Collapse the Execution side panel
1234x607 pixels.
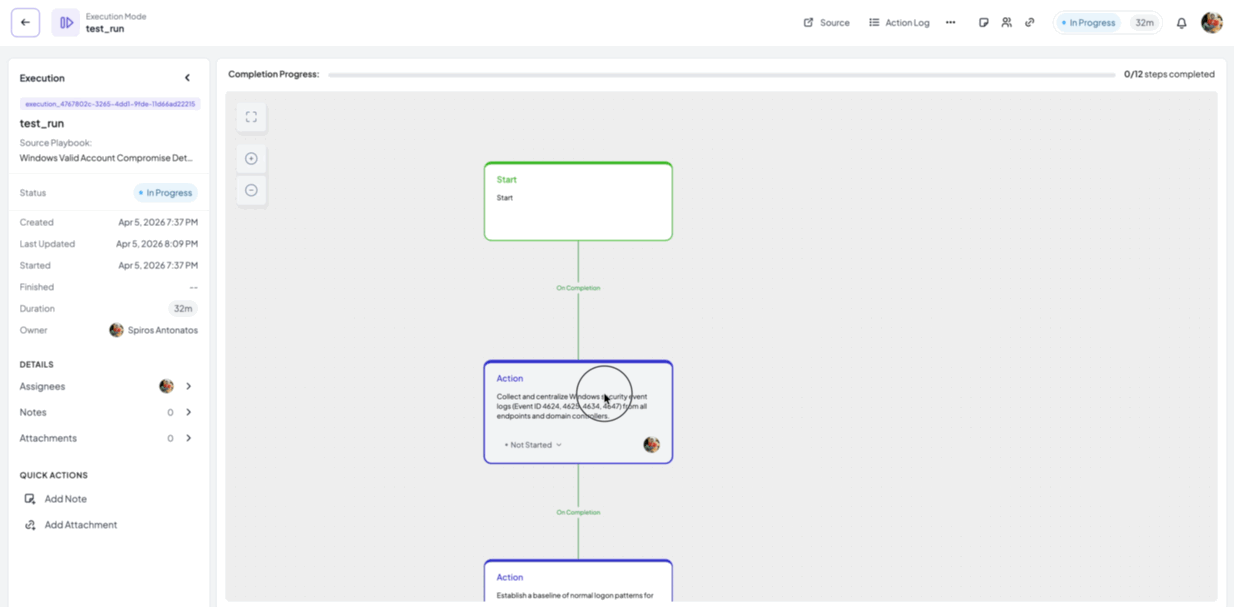[186, 77]
